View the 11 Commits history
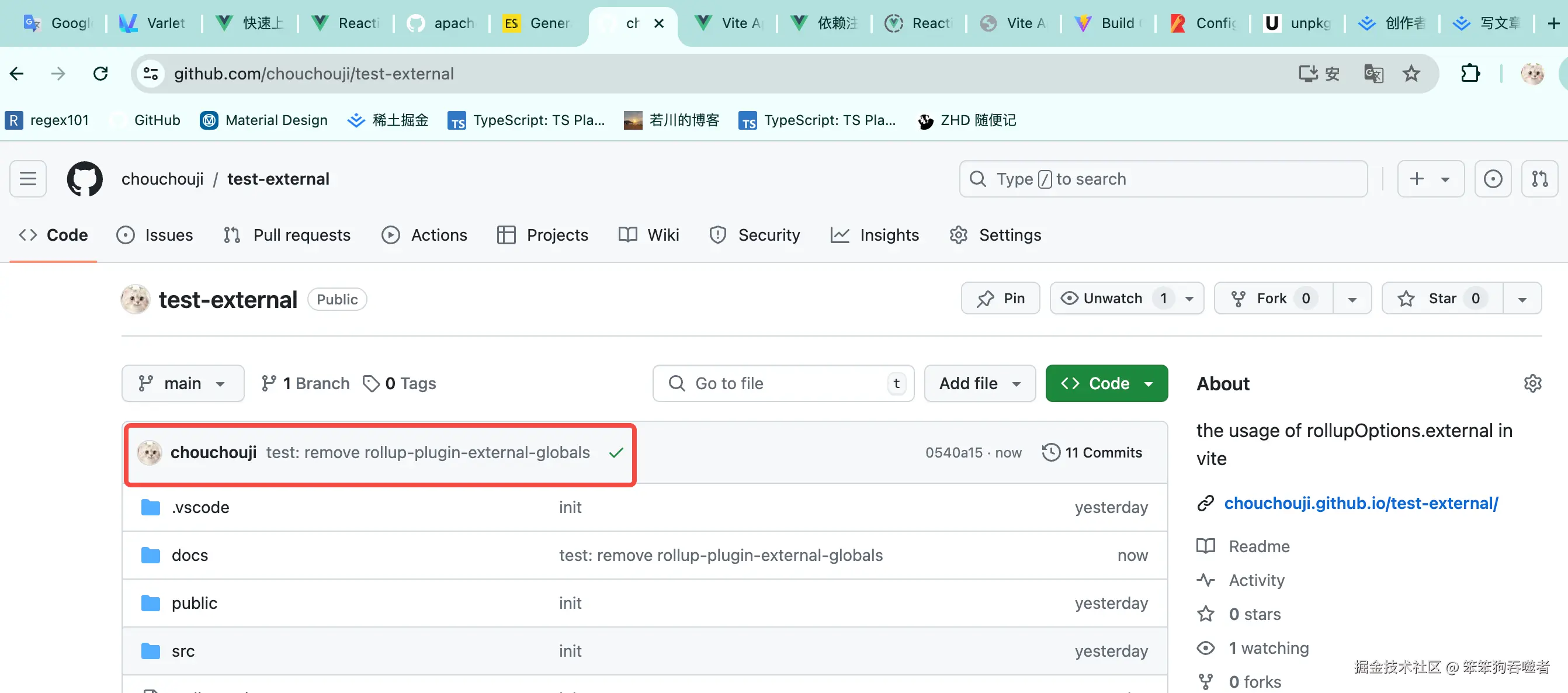 [x=1092, y=452]
